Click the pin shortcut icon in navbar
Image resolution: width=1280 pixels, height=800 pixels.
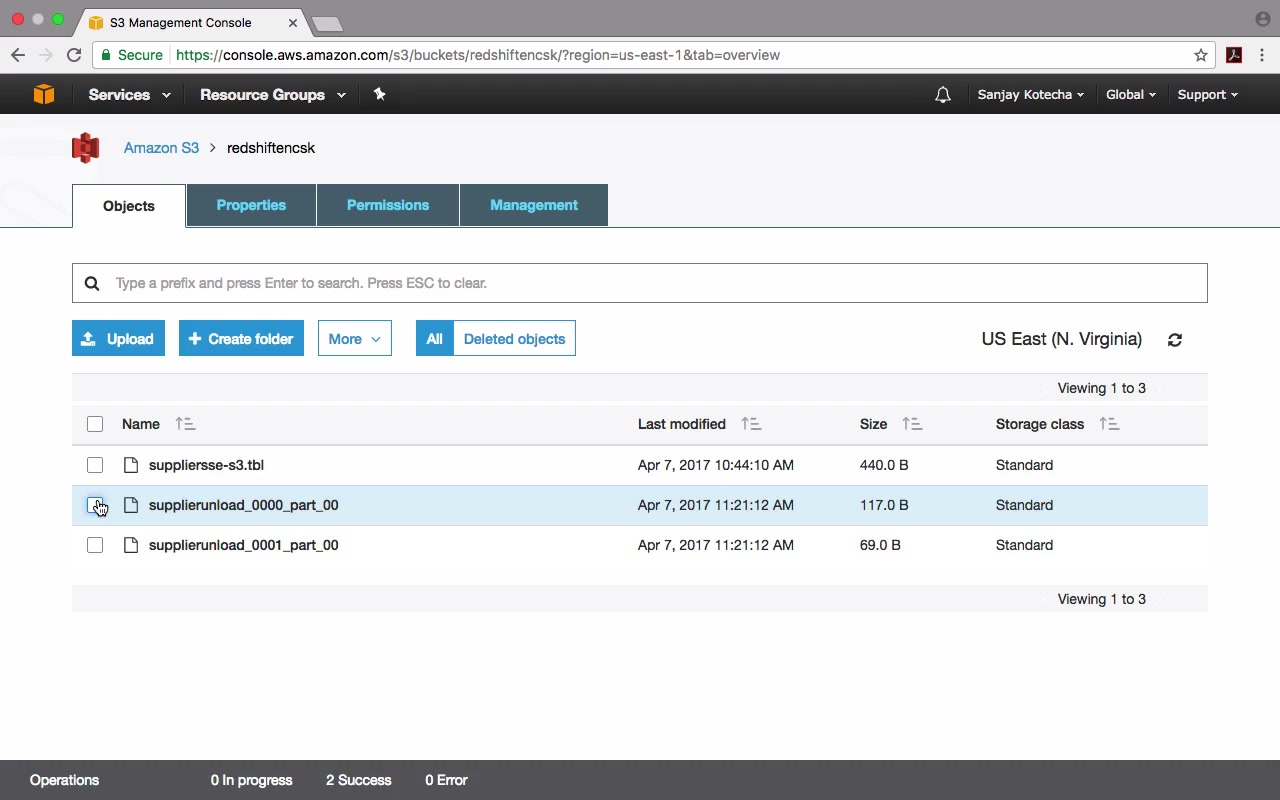(x=379, y=94)
